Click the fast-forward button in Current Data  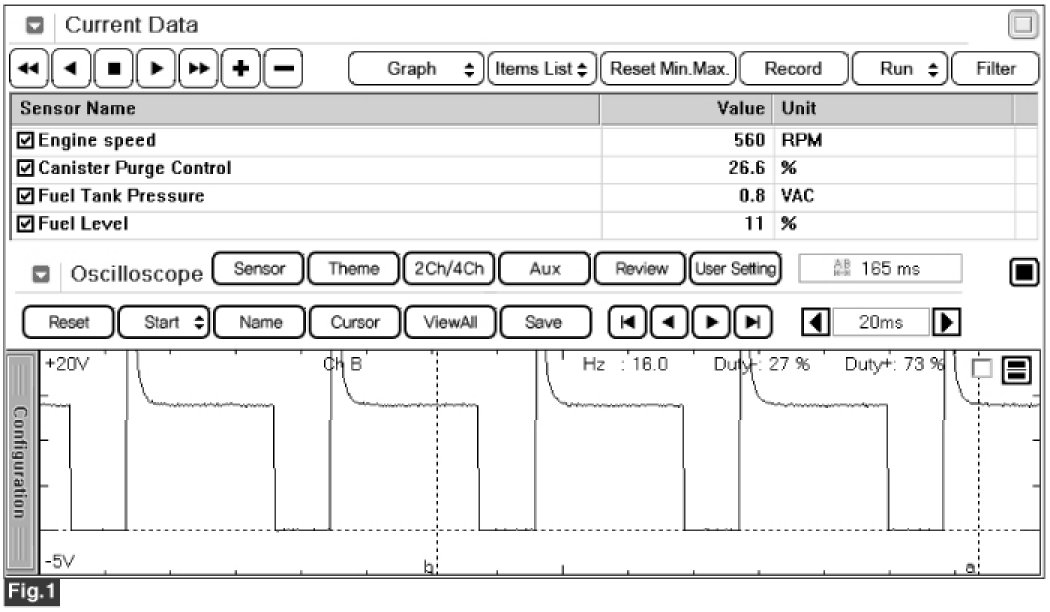tap(200, 69)
